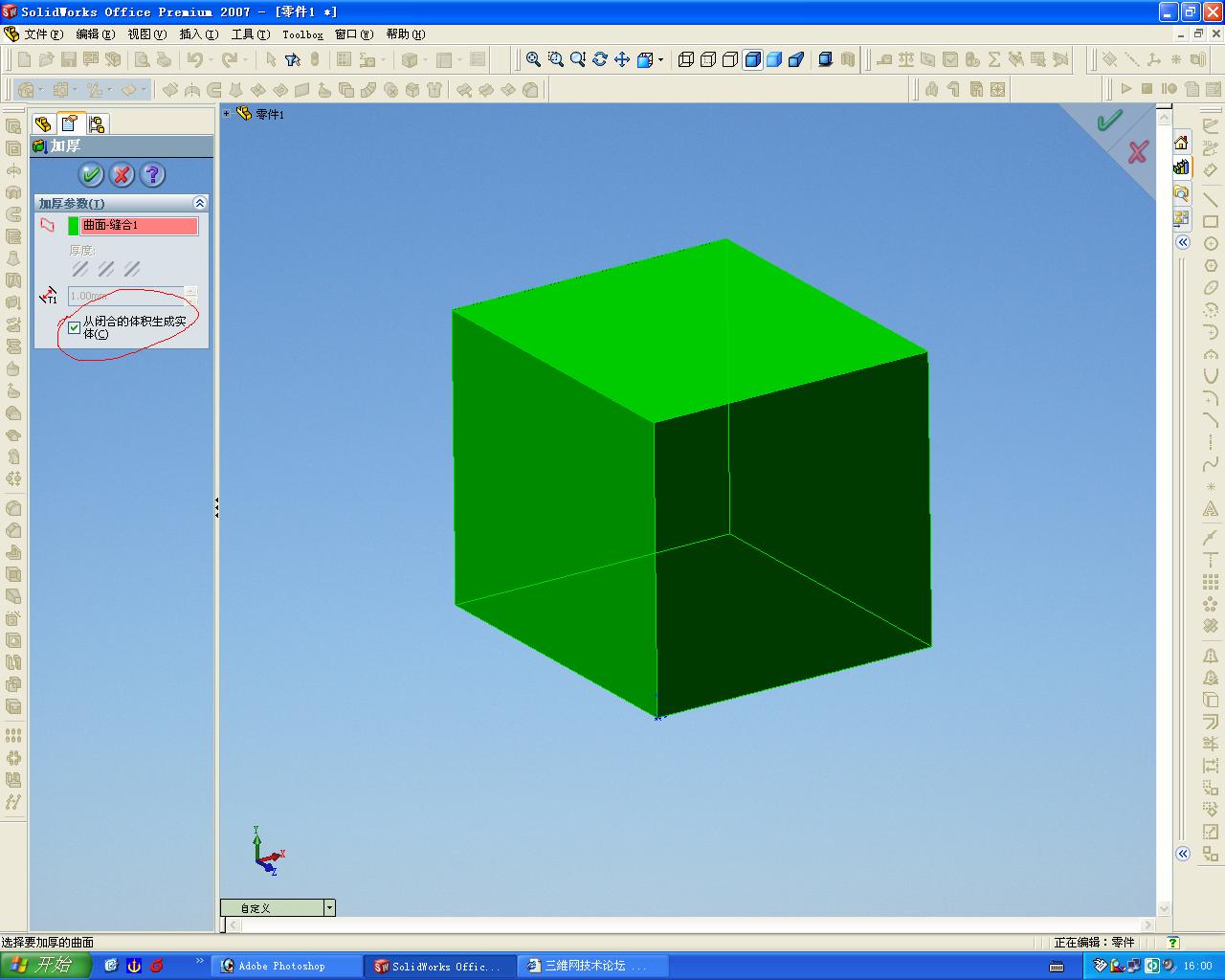This screenshot has width=1225, height=980.
Task: Open the 窗口 menu
Action: point(353,34)
